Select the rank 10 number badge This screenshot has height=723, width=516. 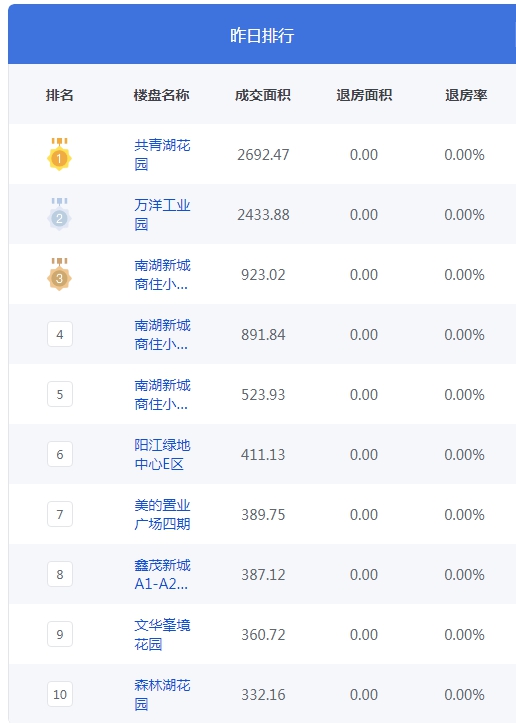pos(60,694)
